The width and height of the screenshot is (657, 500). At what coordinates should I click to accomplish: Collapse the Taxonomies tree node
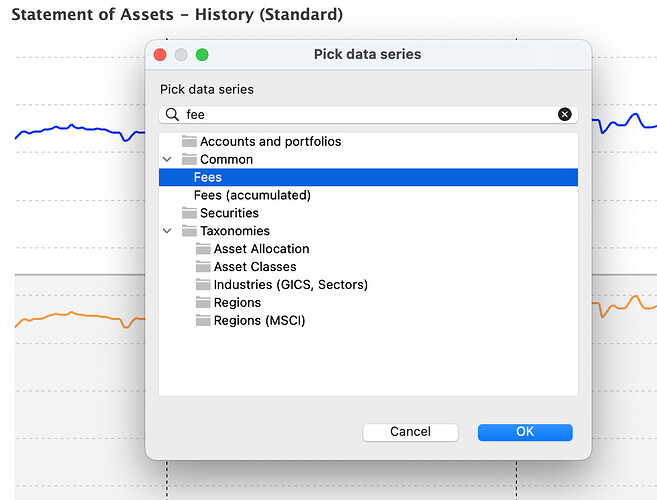tap(168, 231)
